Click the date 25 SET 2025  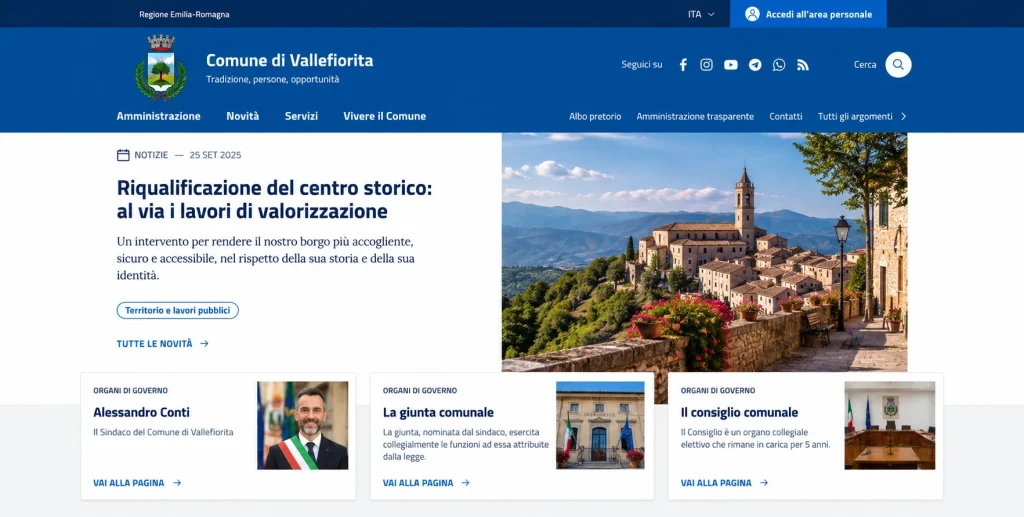(216, 155)
